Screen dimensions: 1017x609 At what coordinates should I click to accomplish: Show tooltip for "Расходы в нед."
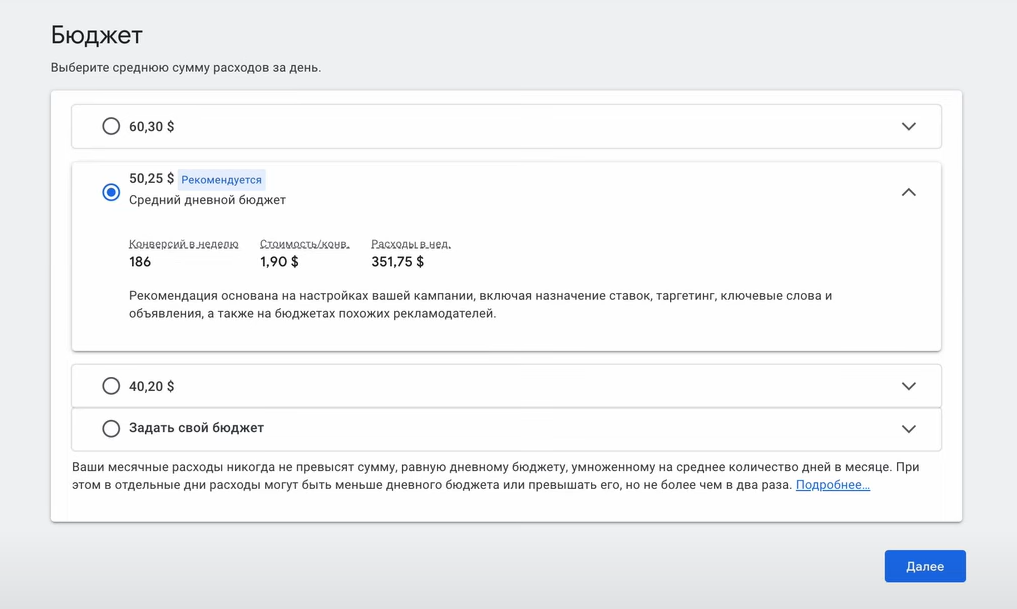tap(412, 243)
